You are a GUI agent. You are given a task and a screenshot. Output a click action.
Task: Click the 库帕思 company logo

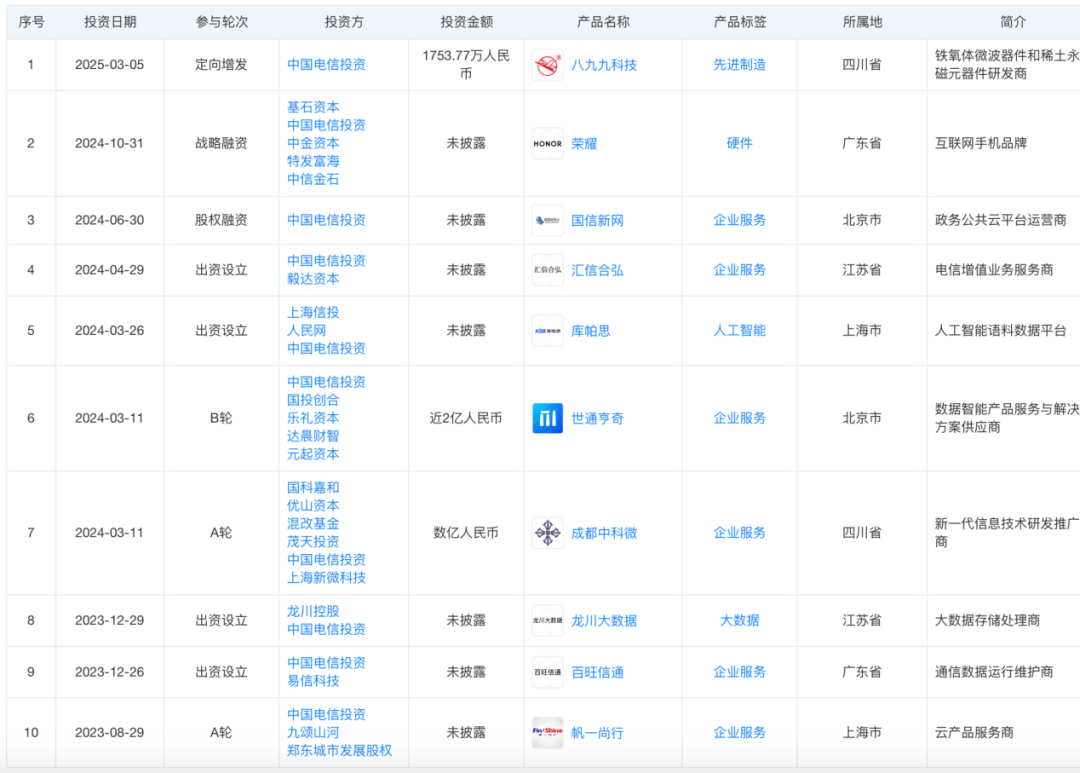(547, 331)
